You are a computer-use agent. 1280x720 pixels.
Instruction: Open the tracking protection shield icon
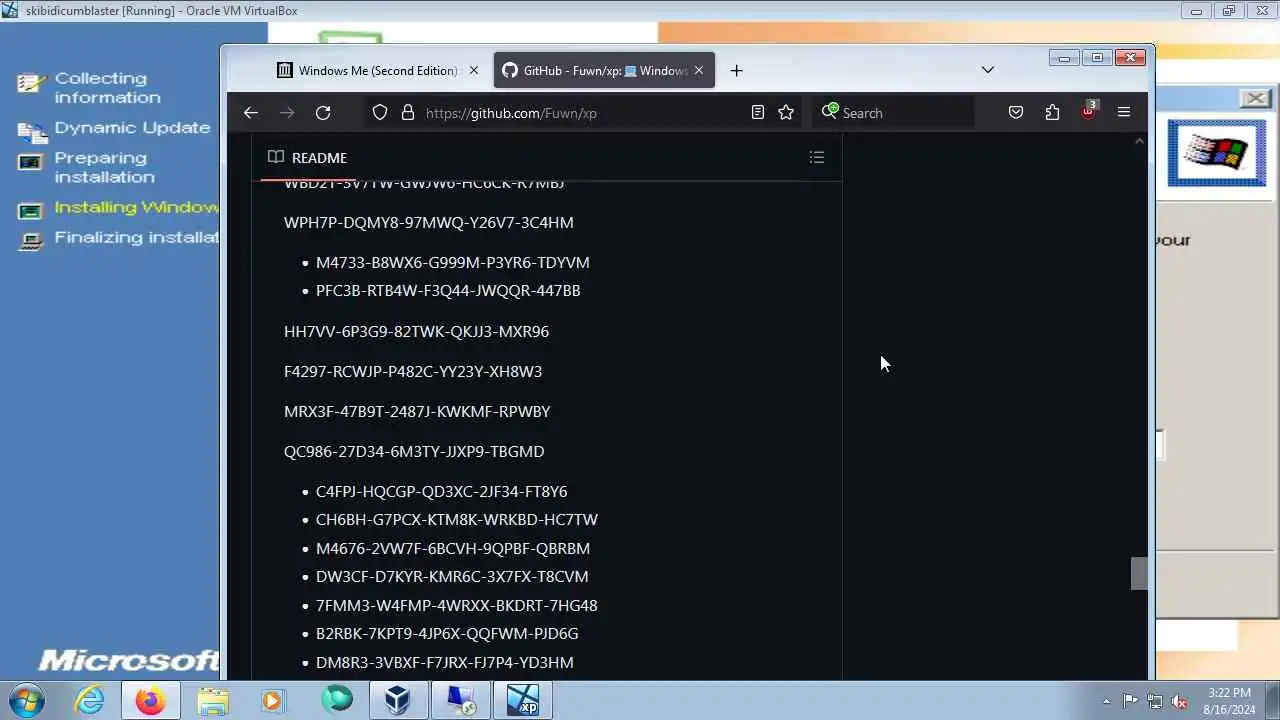pyautogui.click(x=380, y=113)
